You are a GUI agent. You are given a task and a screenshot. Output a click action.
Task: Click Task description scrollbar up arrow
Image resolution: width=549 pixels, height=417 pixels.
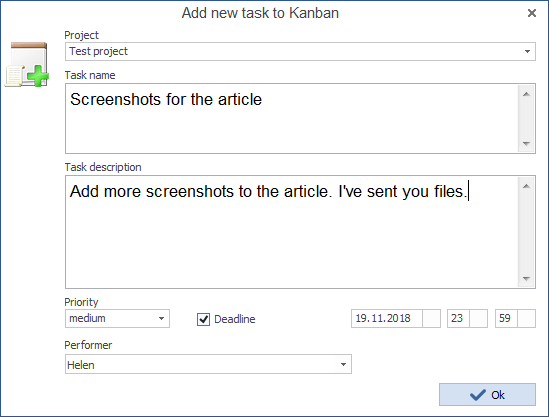(526, 186)
